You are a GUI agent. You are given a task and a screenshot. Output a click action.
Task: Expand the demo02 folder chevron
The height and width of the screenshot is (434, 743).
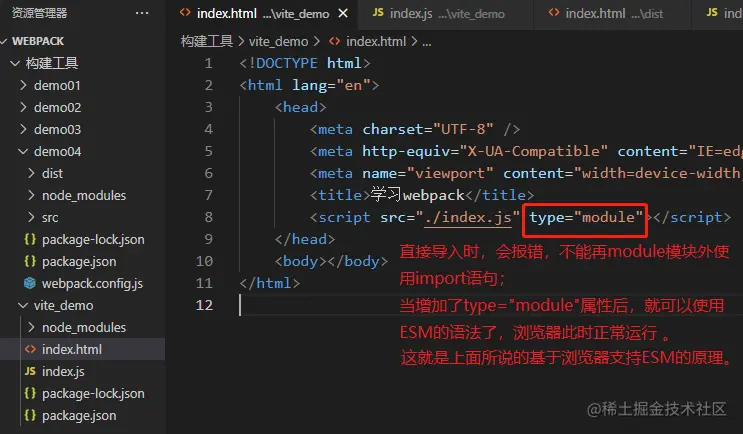click(x=23, y=107)
